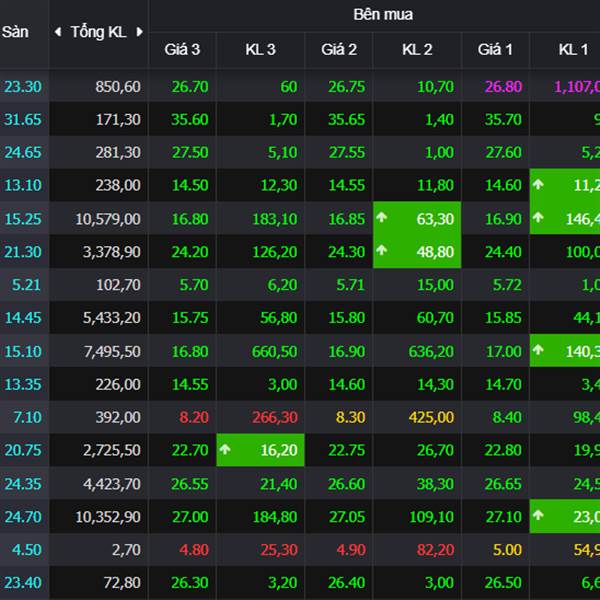The image size is (600, 600).
Task: Click the up arrow in the 63,30 cell
Action: pyautogui.click(x=383, y=218)
